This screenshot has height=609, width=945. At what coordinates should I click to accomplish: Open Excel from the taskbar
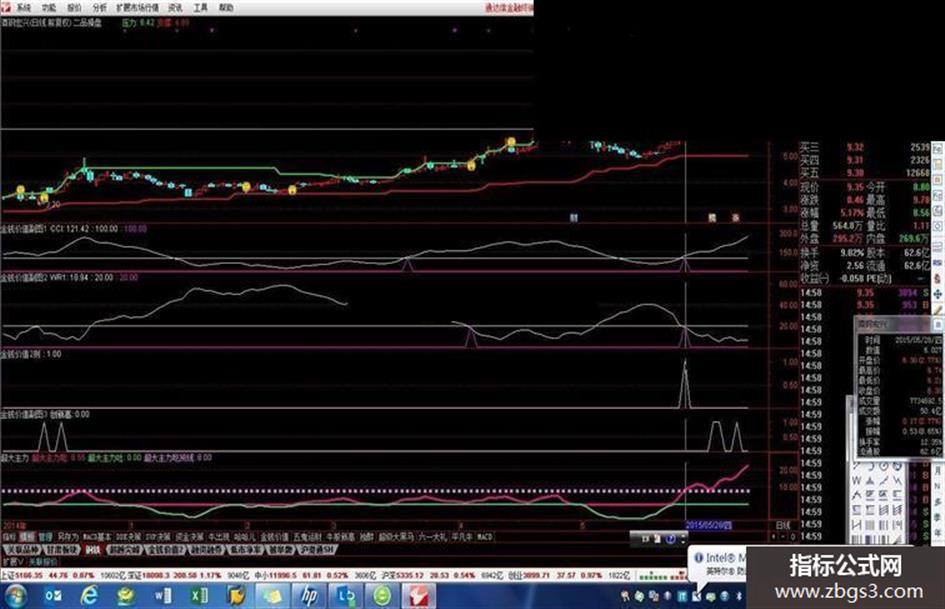(199, 596)
